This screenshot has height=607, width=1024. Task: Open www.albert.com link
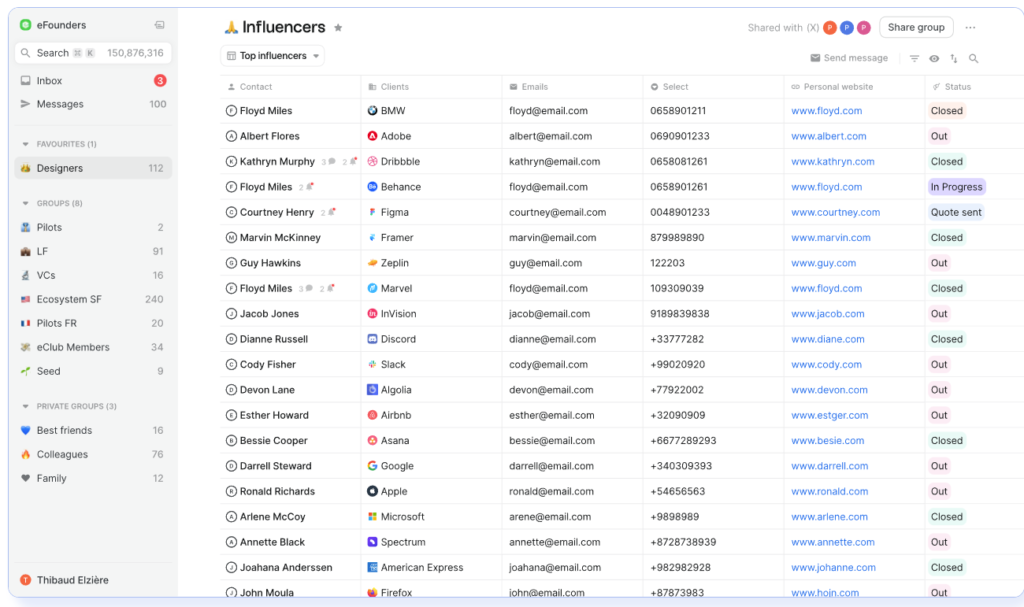pyautogui.click(x=828, y=136)
